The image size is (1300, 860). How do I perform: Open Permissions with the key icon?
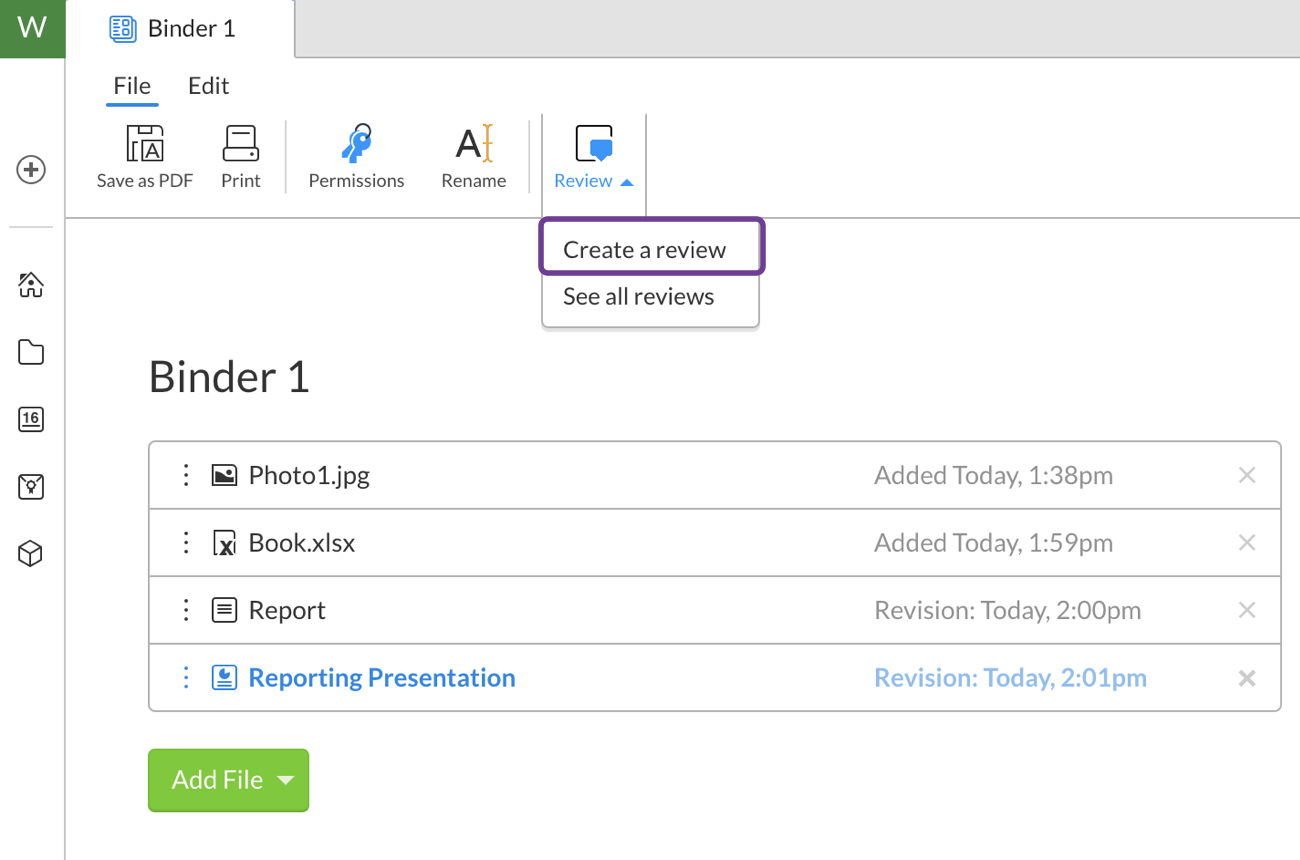[356, 143]
